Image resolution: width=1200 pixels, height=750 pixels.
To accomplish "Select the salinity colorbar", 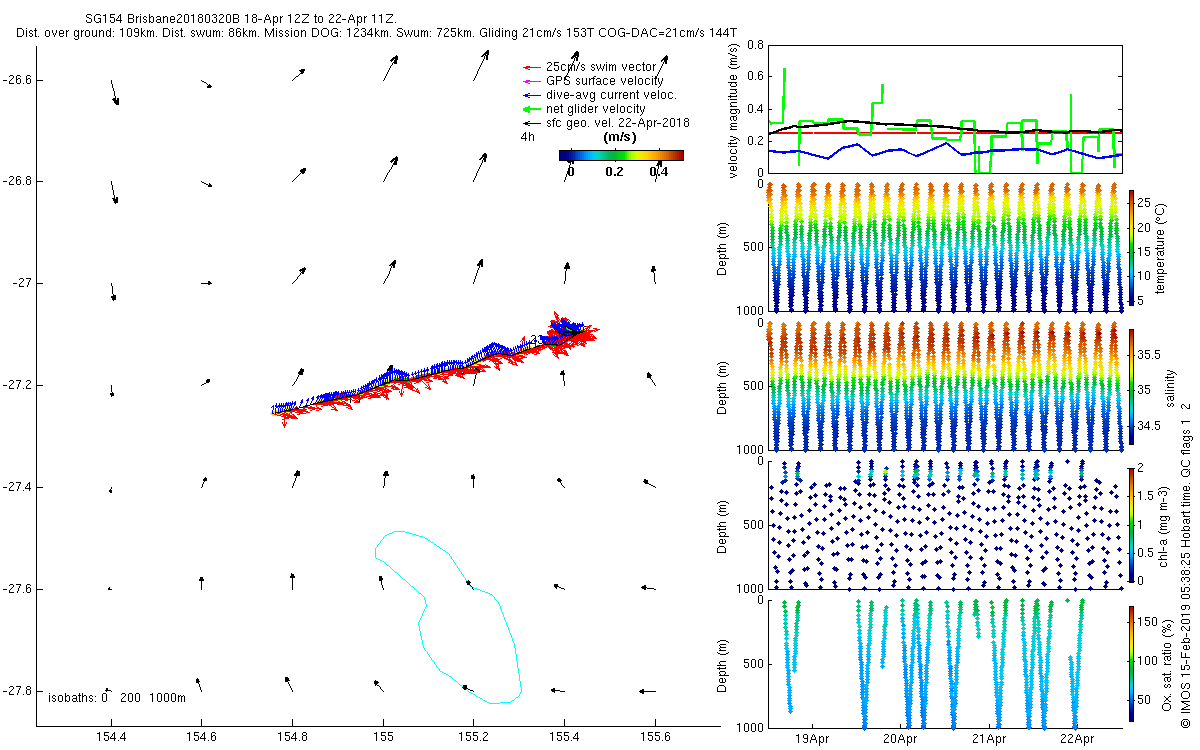I will [x=1131, y=385].
